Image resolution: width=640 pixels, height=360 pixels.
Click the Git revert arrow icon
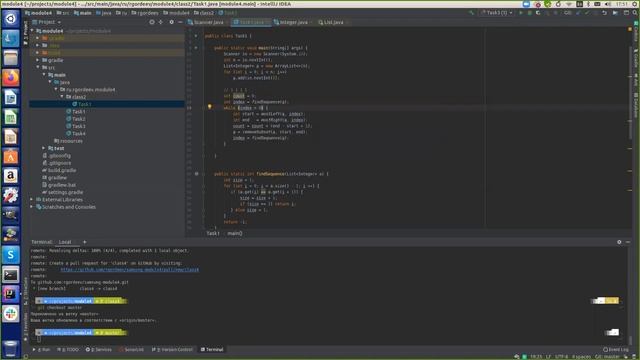pyautogui.click(x=604, y=13)
